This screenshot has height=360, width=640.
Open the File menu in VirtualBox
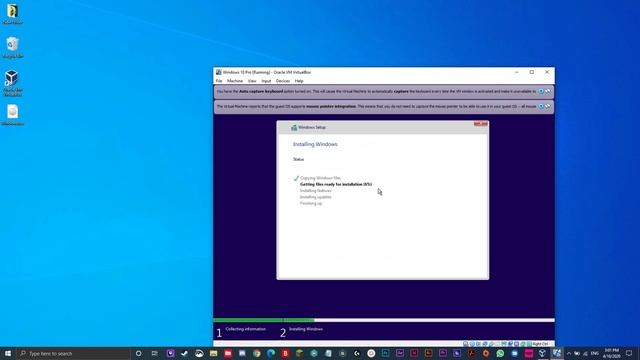click(x=219, y=81)
